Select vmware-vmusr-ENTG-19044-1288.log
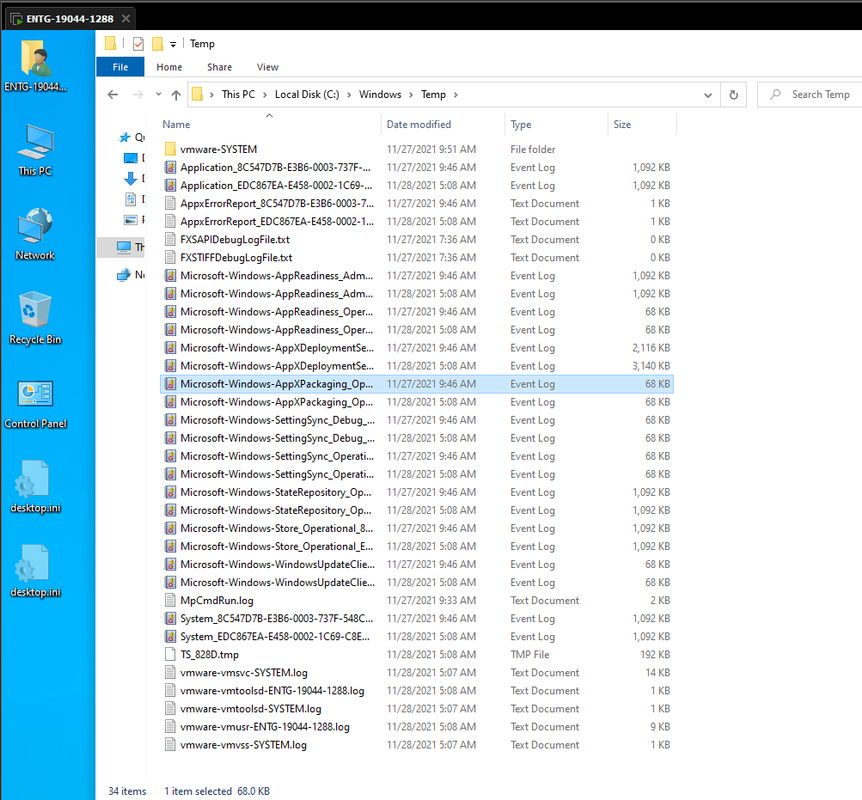The height and width of the screenshot is (800, 862). pos(417,727)
